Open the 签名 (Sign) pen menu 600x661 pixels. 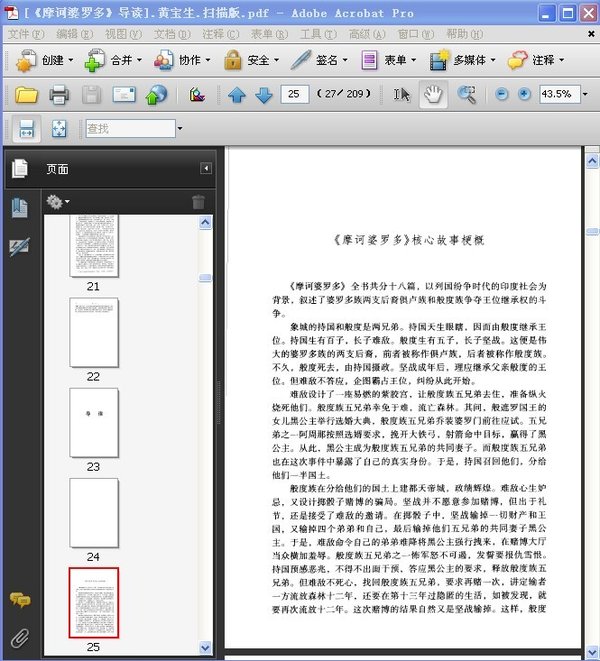point(319,61)
